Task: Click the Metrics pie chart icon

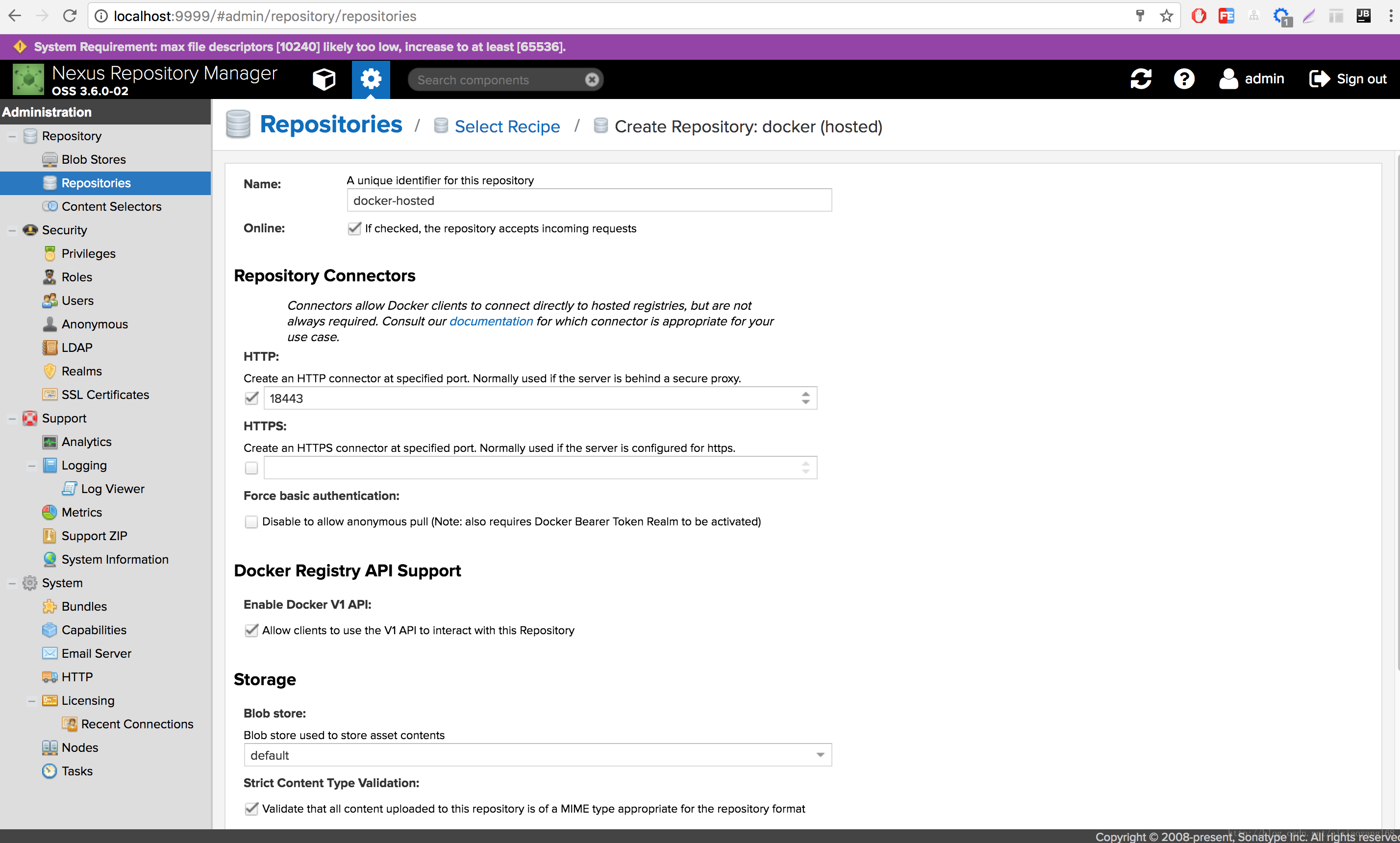Action: pyautogui.click(x=50, y=512)
